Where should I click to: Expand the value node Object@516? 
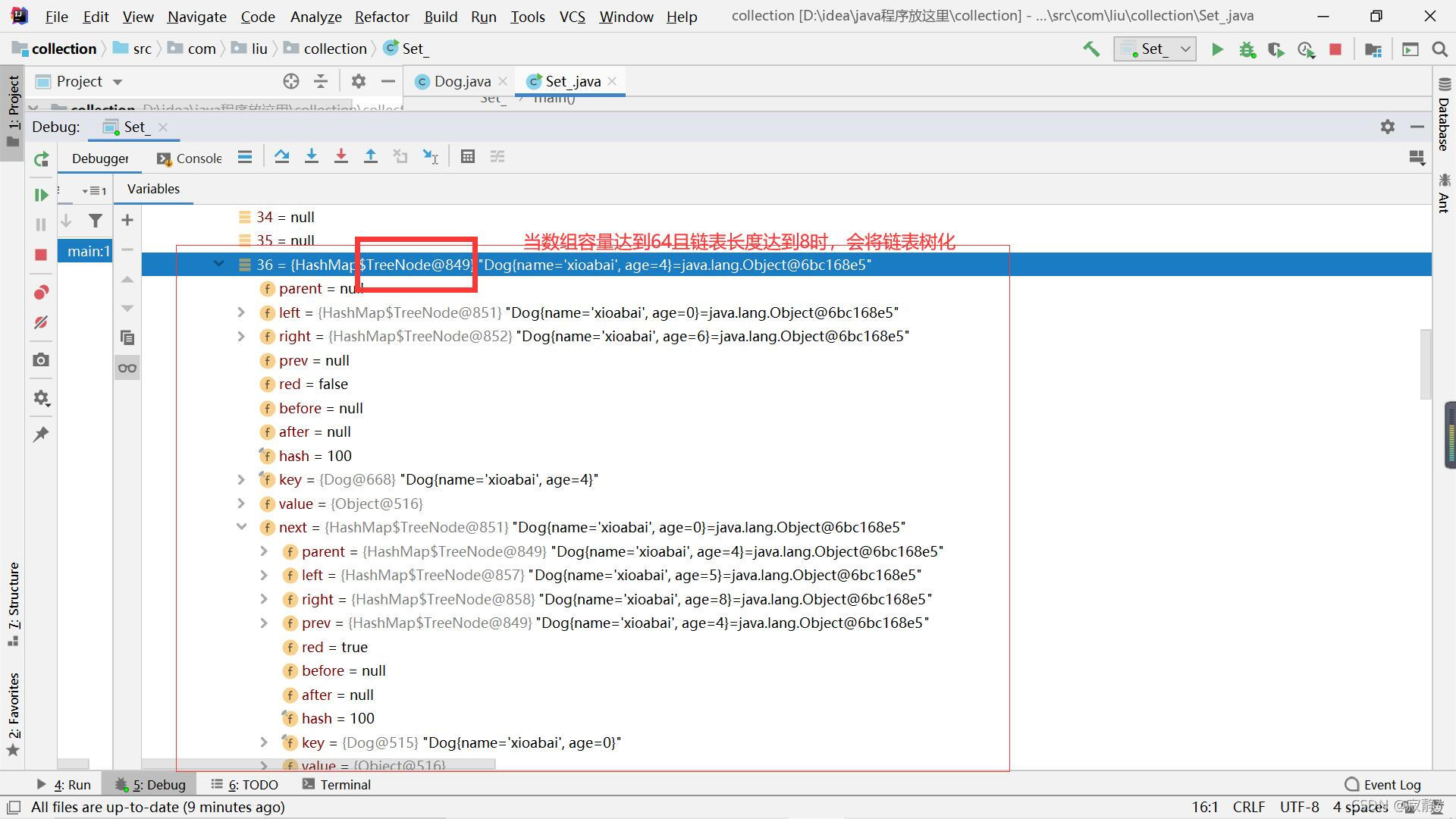point(240,502)
